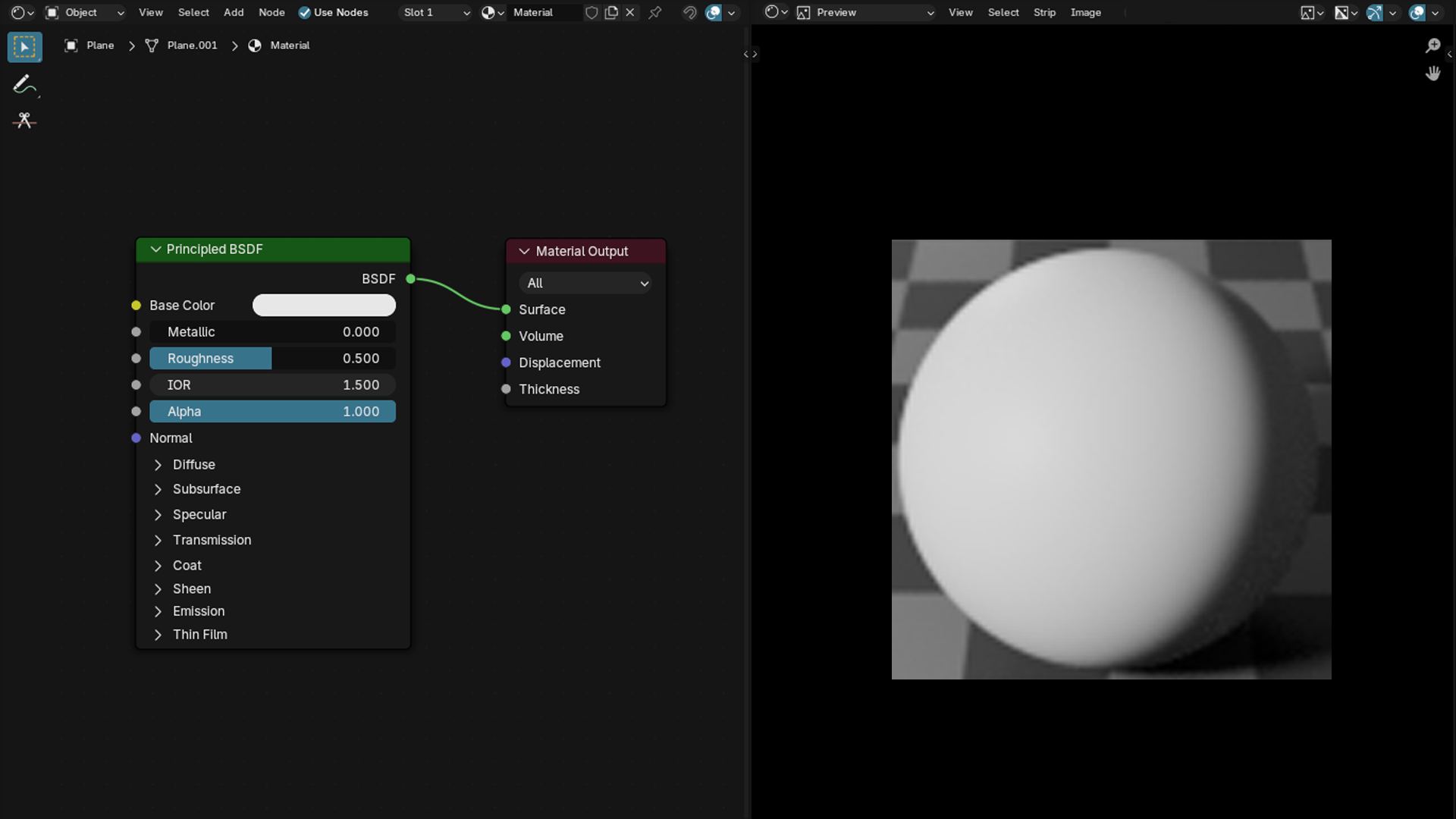Open preview overlays options dropdown
Viewport: 1456px width, 819px height.
tap(1435, 12)
